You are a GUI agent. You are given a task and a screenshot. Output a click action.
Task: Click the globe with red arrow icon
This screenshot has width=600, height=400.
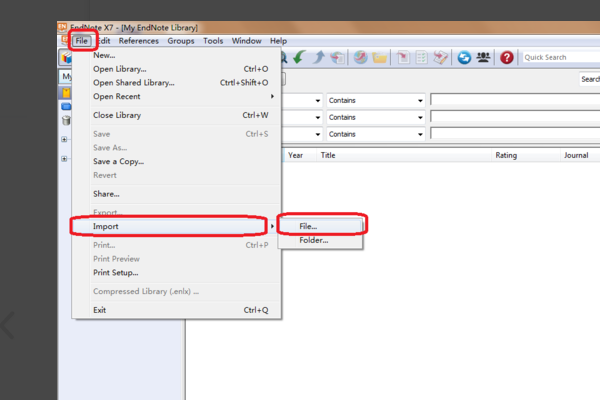click(360, 57)
